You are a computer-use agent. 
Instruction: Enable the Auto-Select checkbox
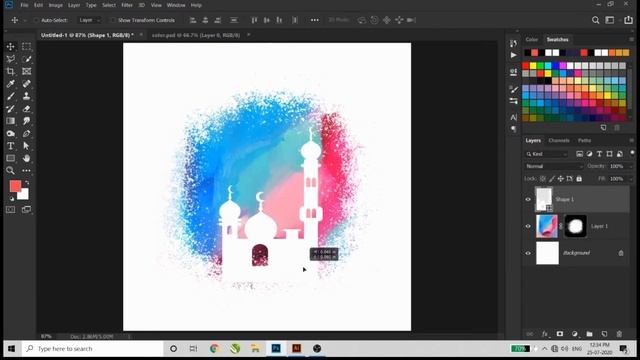coord(36,20)
